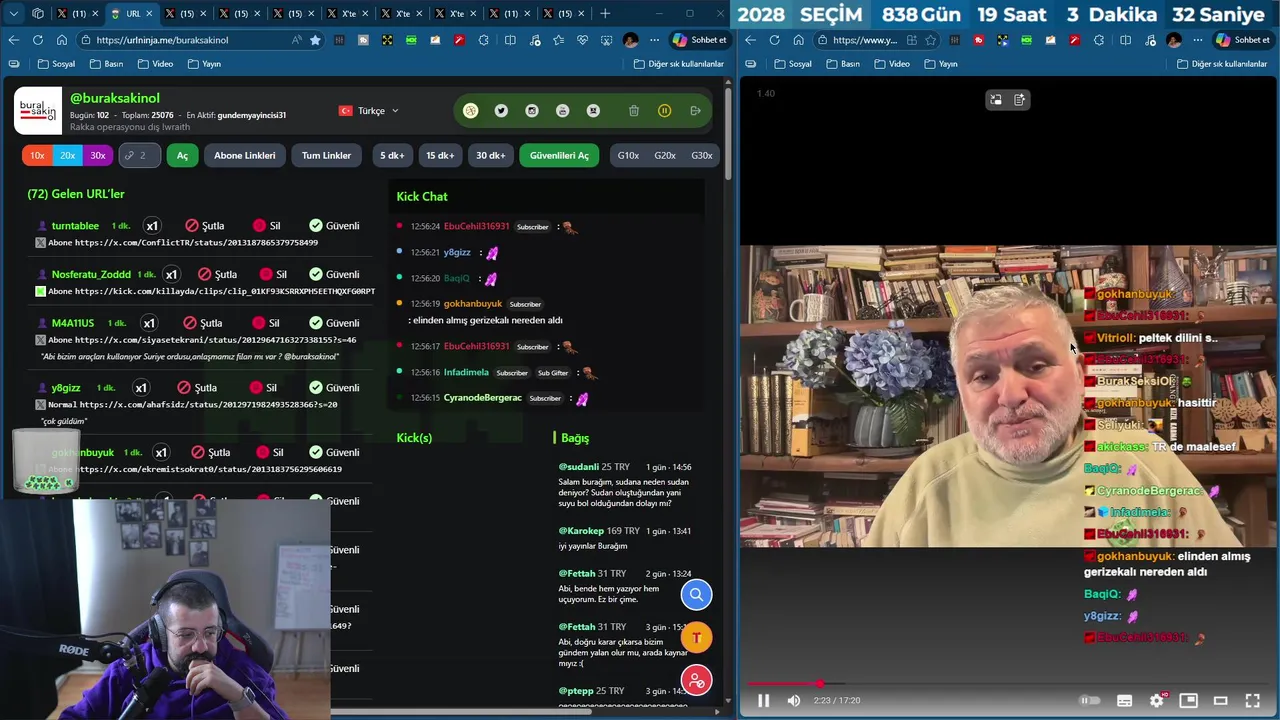Open Yayın bookmarks folder in left browser
The width and height of the screenshot is (1280, 720).
point(204,64)
